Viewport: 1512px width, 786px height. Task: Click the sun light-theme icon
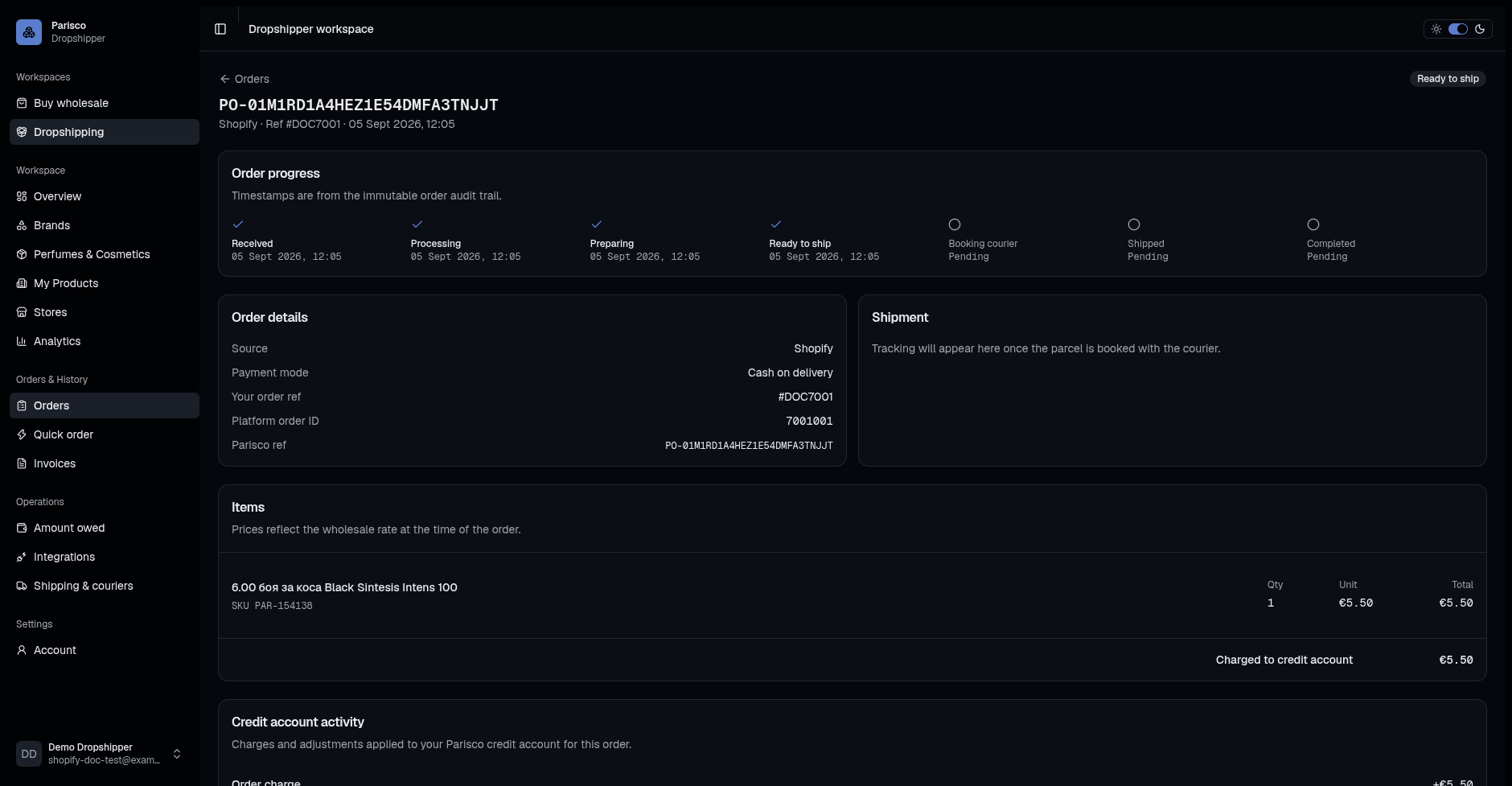(x=1436, y=29)
